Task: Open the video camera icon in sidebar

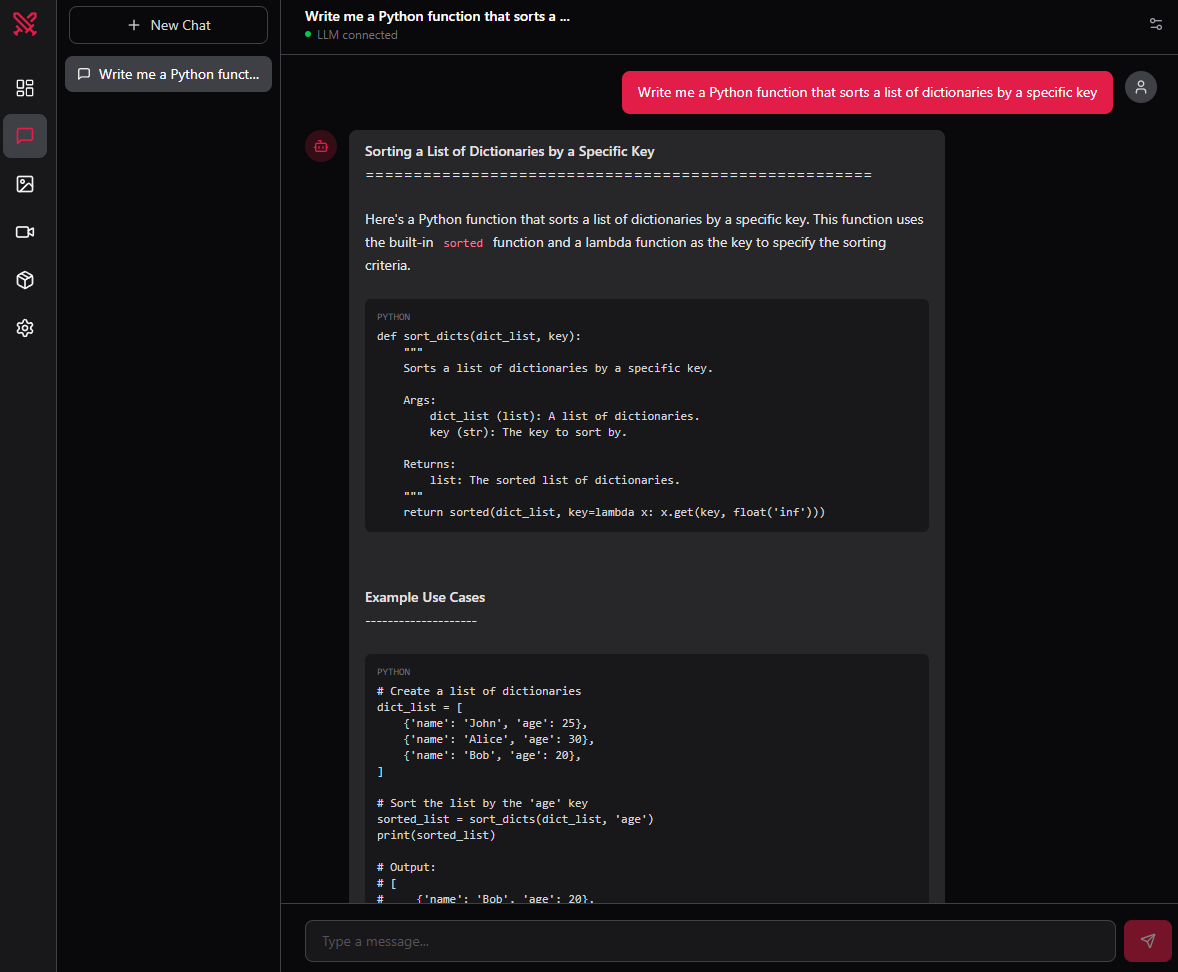Action: coord(25,232)
